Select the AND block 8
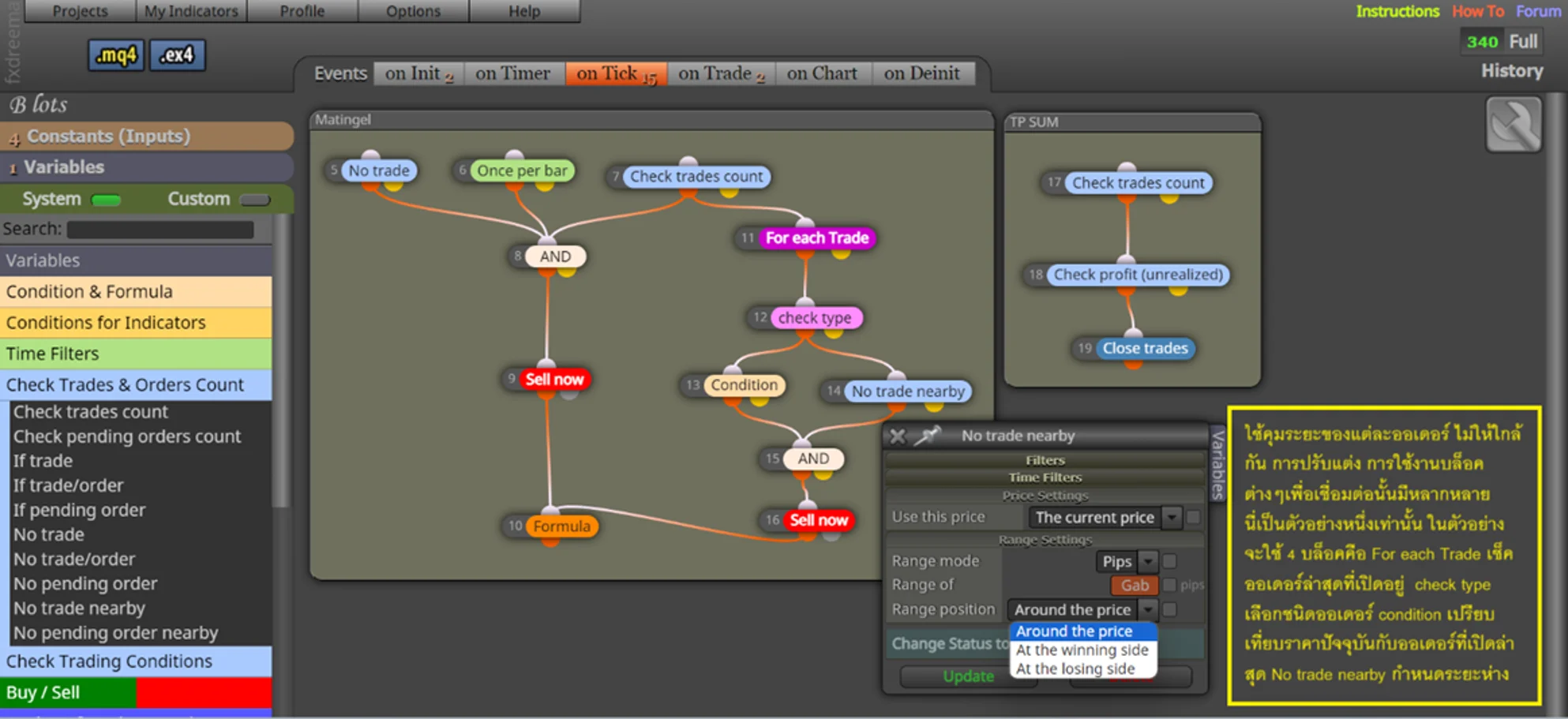This screenshot has height=719, width=1568. 555,257
